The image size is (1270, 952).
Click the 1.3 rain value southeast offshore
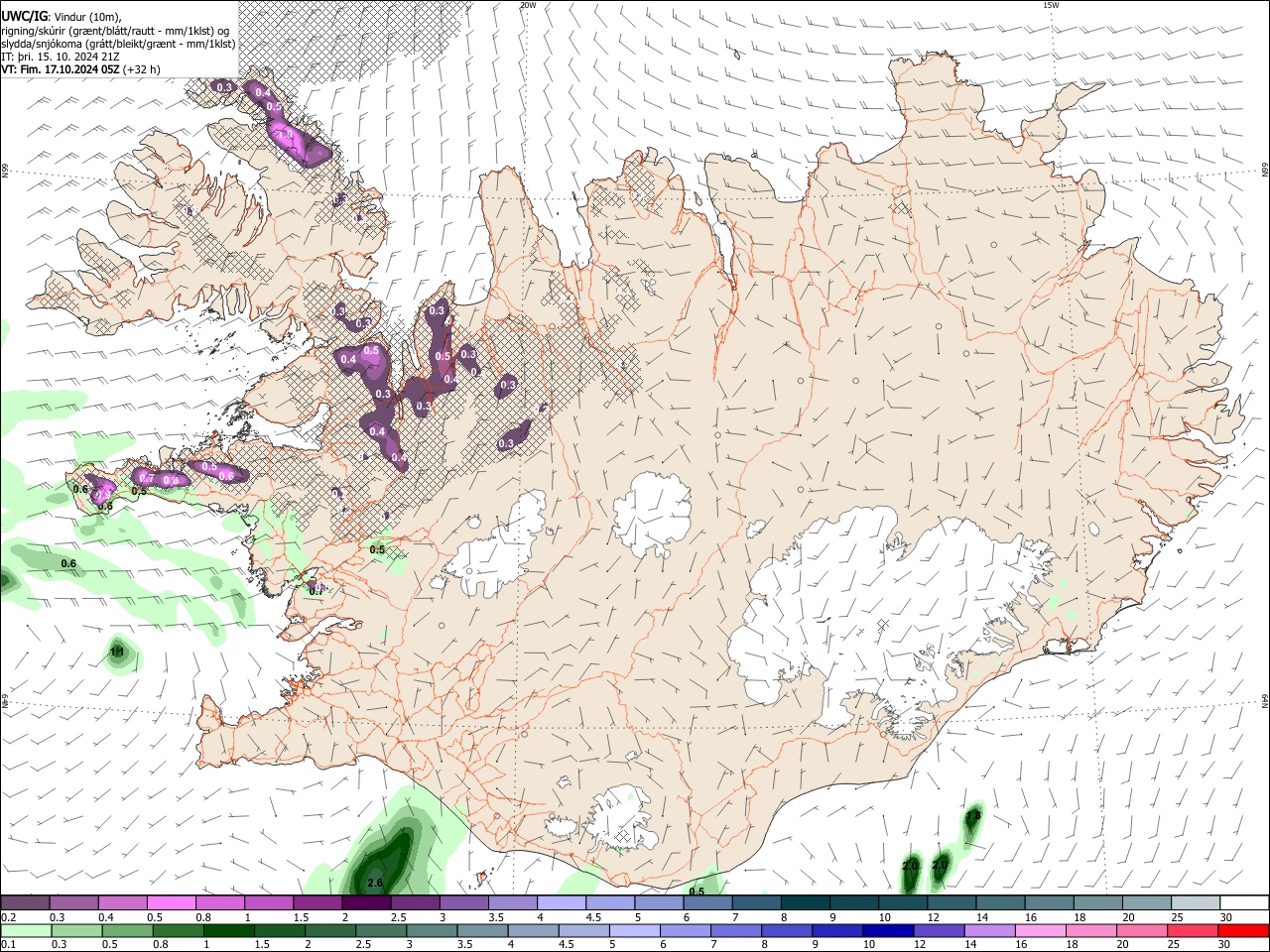972,816
